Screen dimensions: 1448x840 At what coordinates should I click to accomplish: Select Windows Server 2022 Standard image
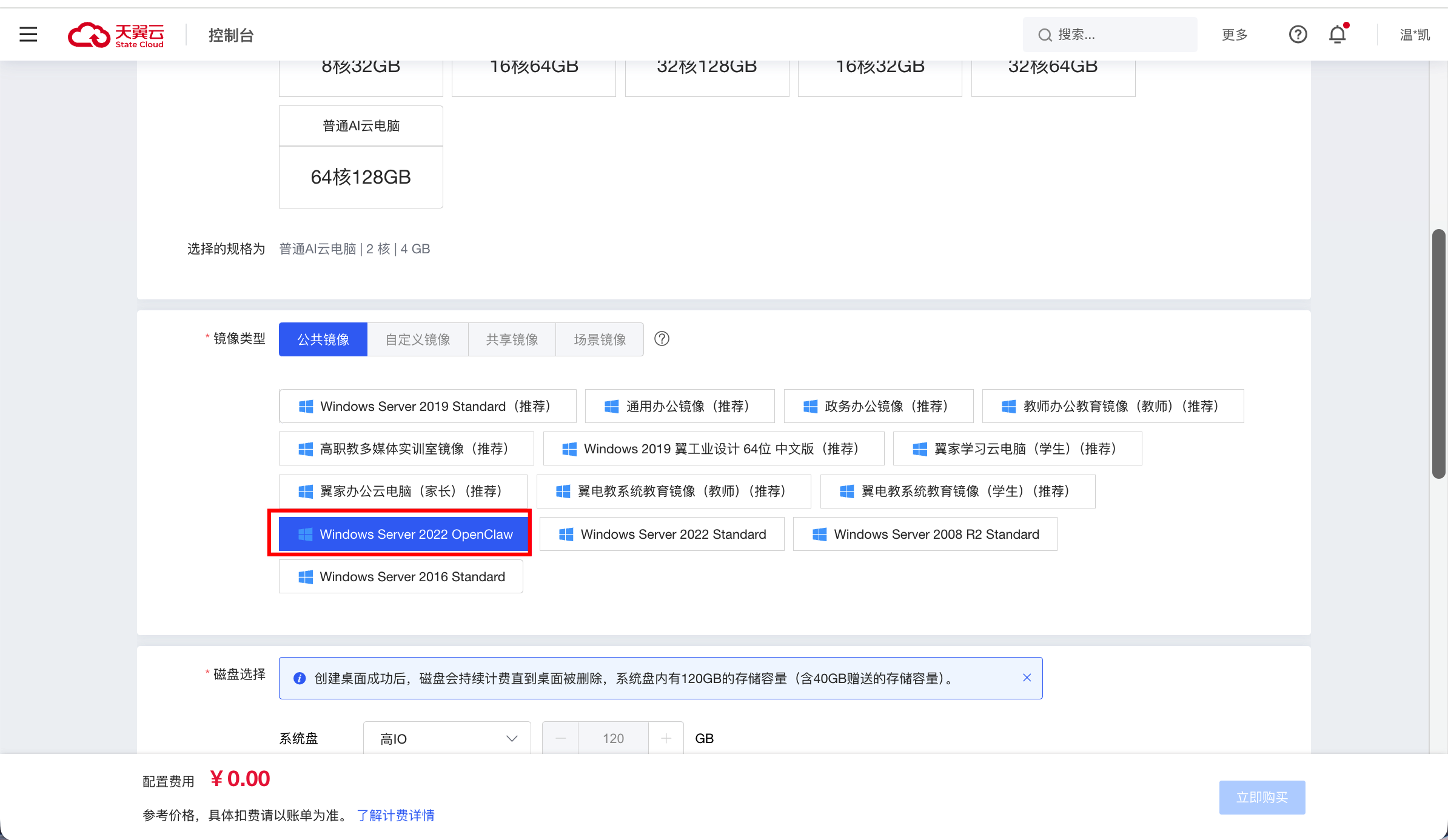[x=662, y=534]
